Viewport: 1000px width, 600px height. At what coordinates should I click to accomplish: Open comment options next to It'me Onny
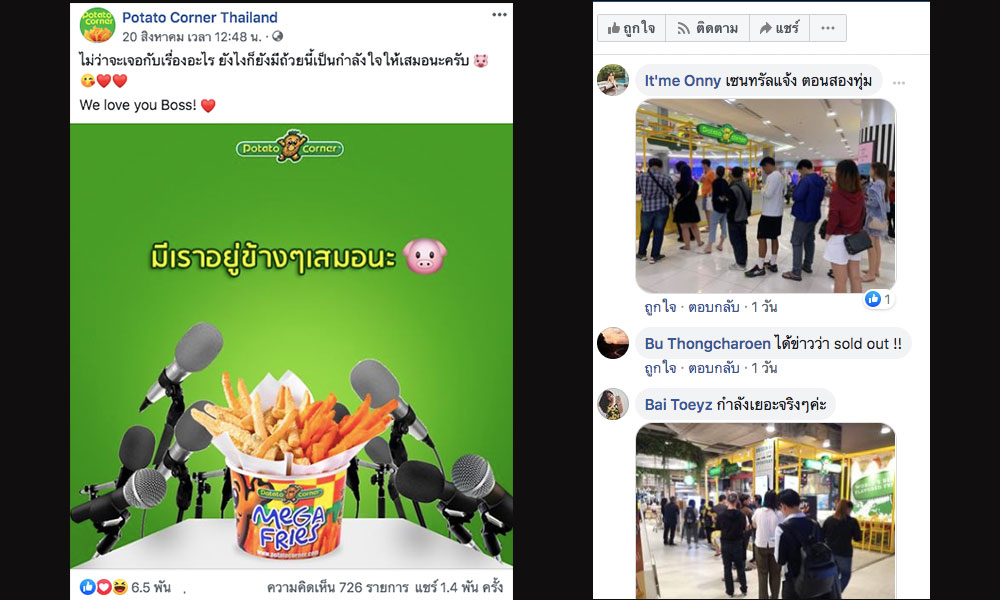(x=899, y=83)
